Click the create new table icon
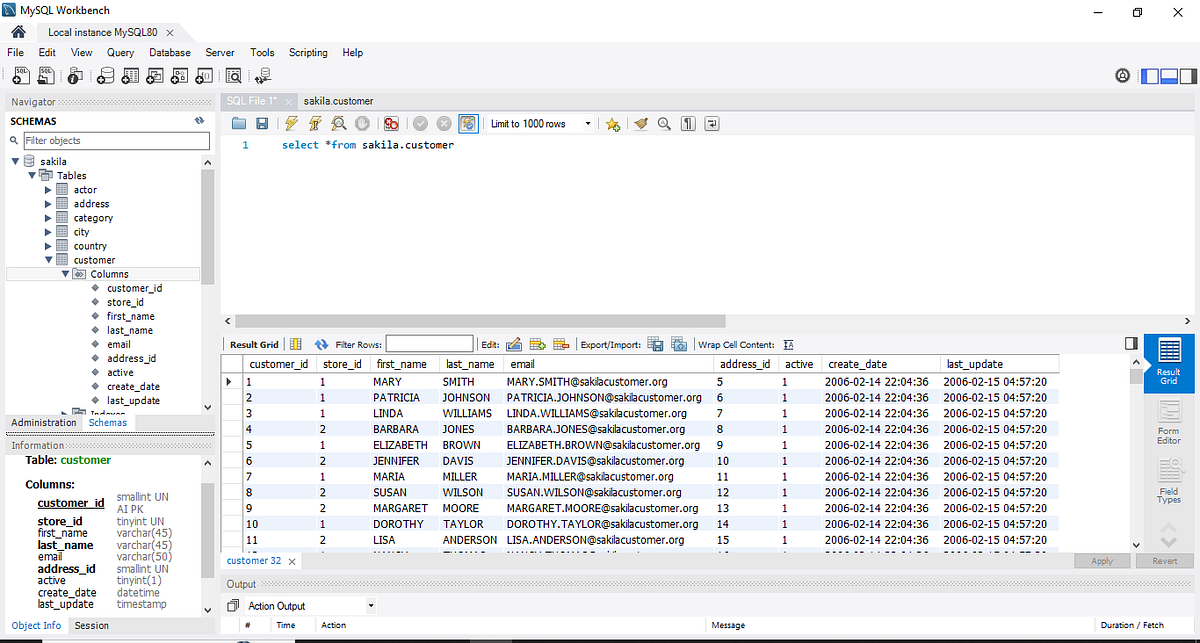Image resolution: width=1200 pixels, height=643 pixels. click(130, 75)
